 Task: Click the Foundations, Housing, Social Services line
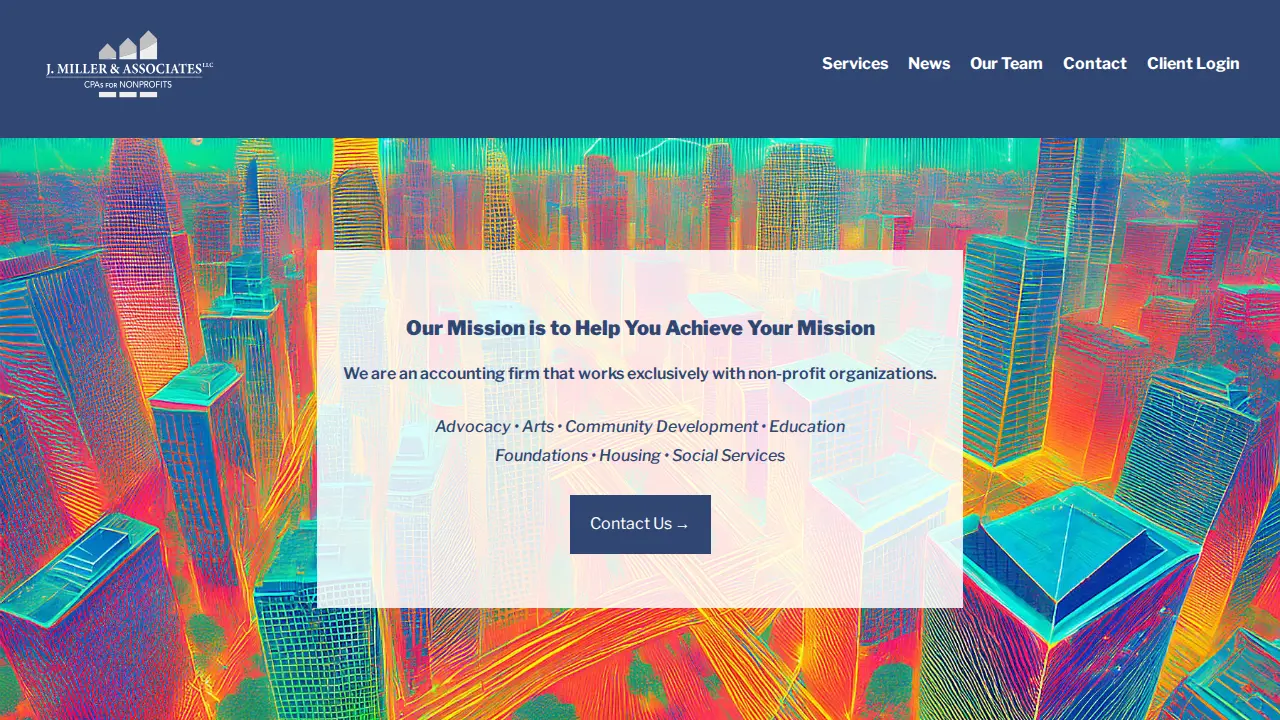[640, 456]
